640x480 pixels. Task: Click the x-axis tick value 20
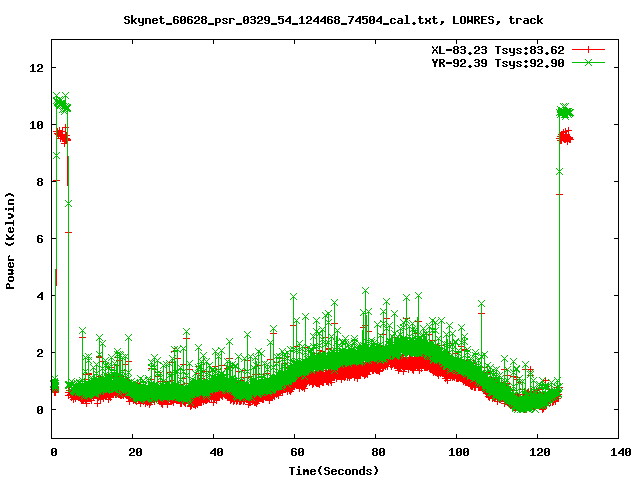click(135, 452)
